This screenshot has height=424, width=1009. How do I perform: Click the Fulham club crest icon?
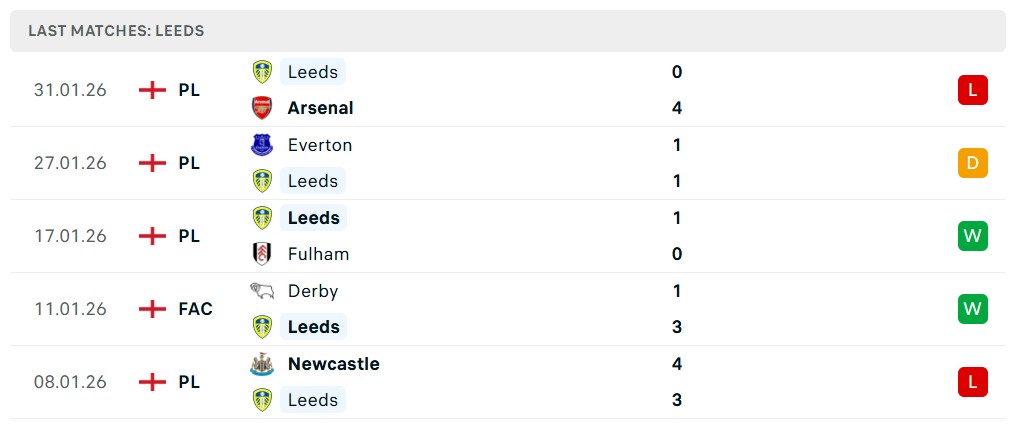[x=262, y=254]
